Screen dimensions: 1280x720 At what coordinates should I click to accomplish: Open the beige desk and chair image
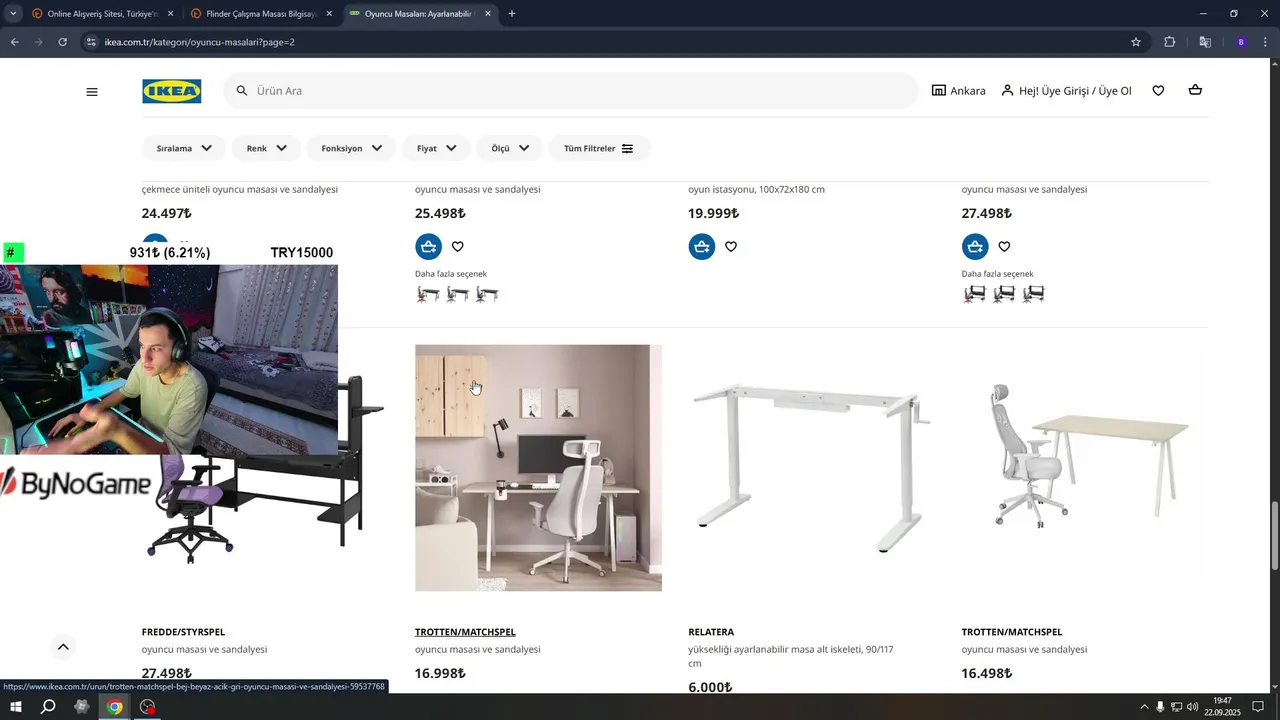point(1085,468)
